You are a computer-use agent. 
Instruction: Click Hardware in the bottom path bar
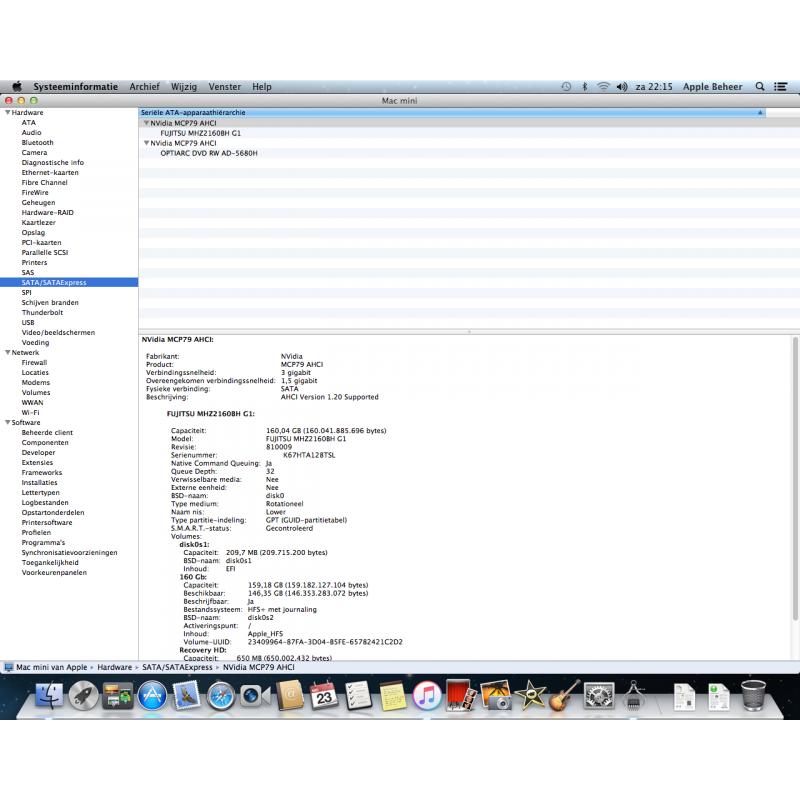pyautogui.click(x=114, y=667)
